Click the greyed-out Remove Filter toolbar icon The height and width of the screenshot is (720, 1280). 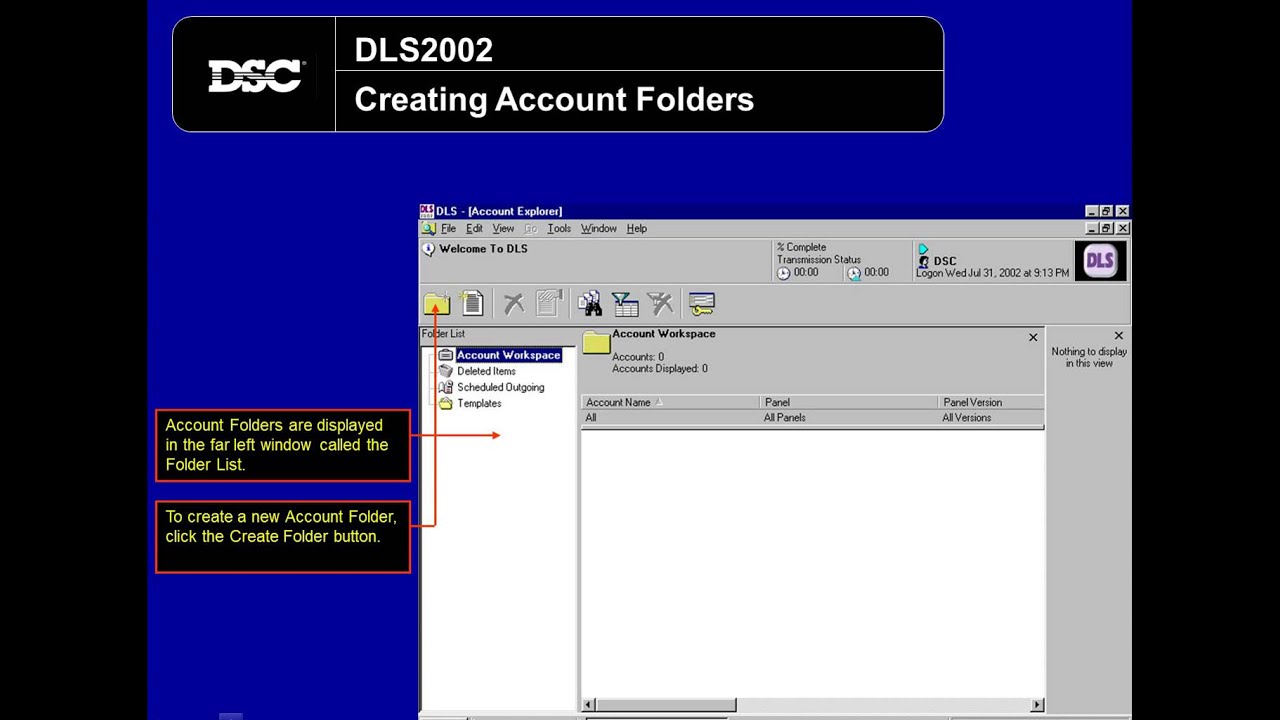click(660, 303)
